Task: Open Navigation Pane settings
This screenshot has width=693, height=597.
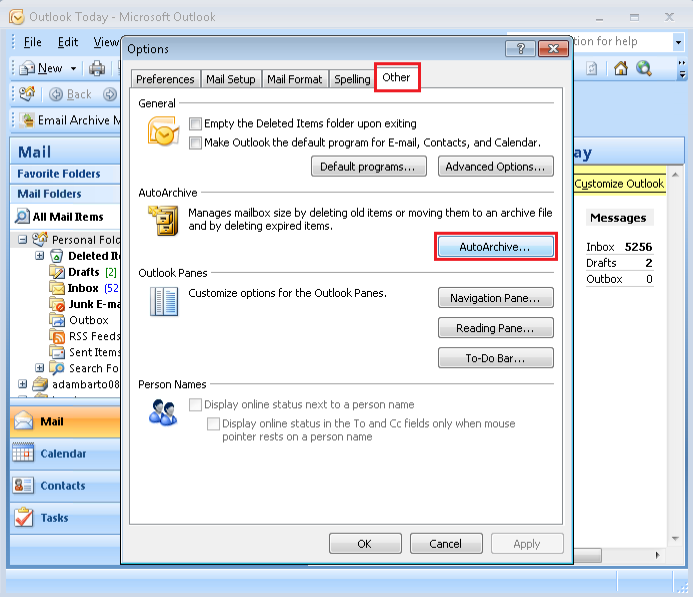Action: (495, 298)
